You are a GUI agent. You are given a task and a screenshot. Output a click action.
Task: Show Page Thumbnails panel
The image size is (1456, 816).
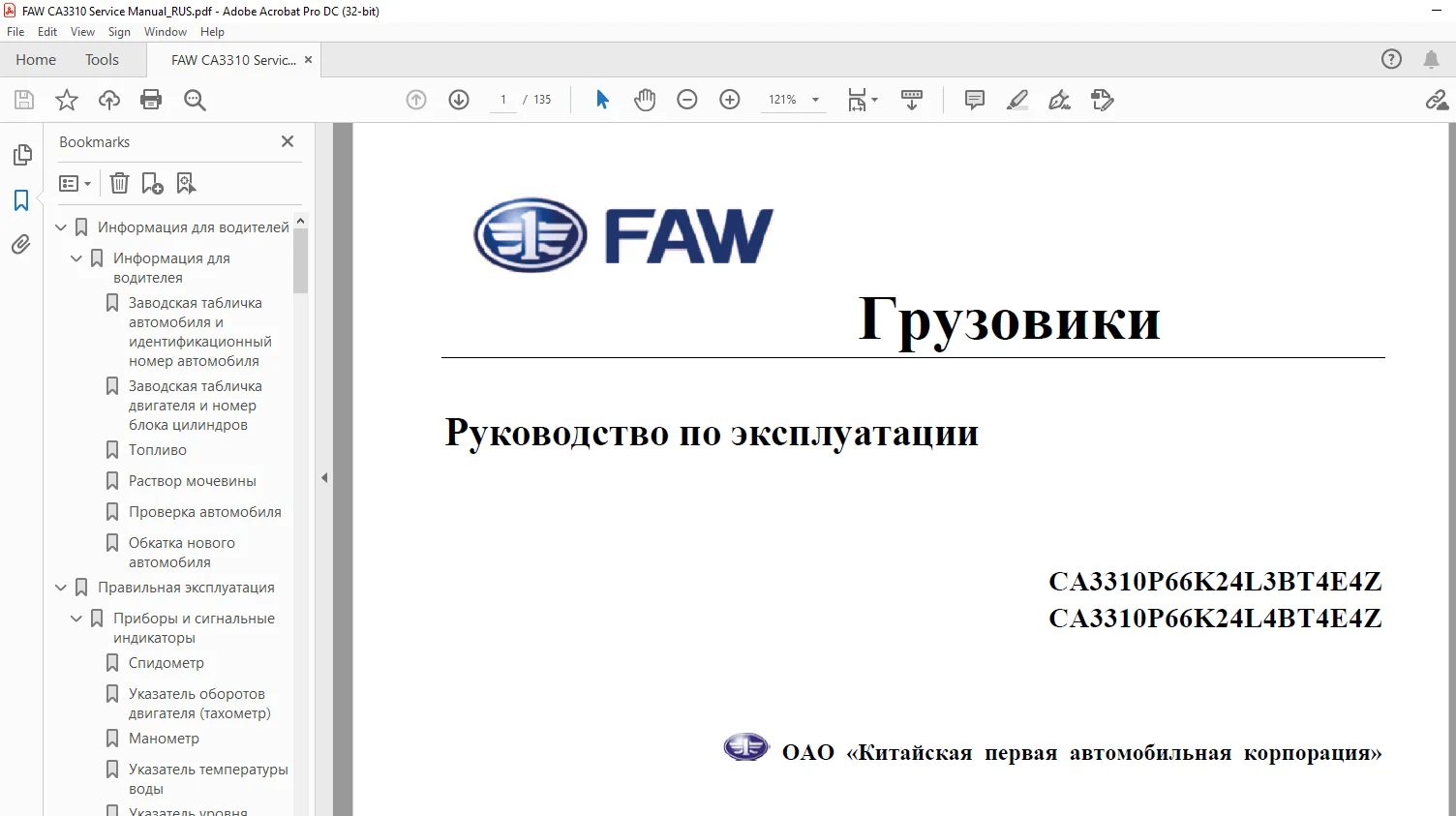[21, 155]
